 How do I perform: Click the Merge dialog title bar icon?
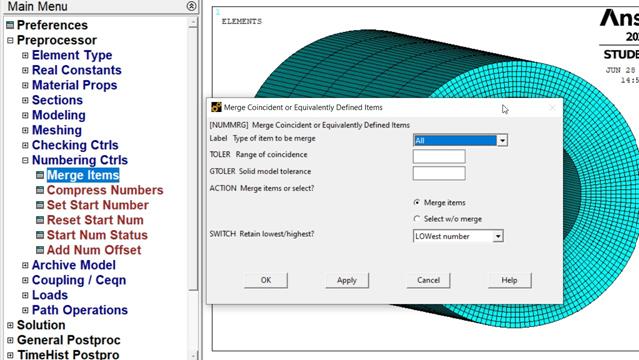(x=216, y=107)
